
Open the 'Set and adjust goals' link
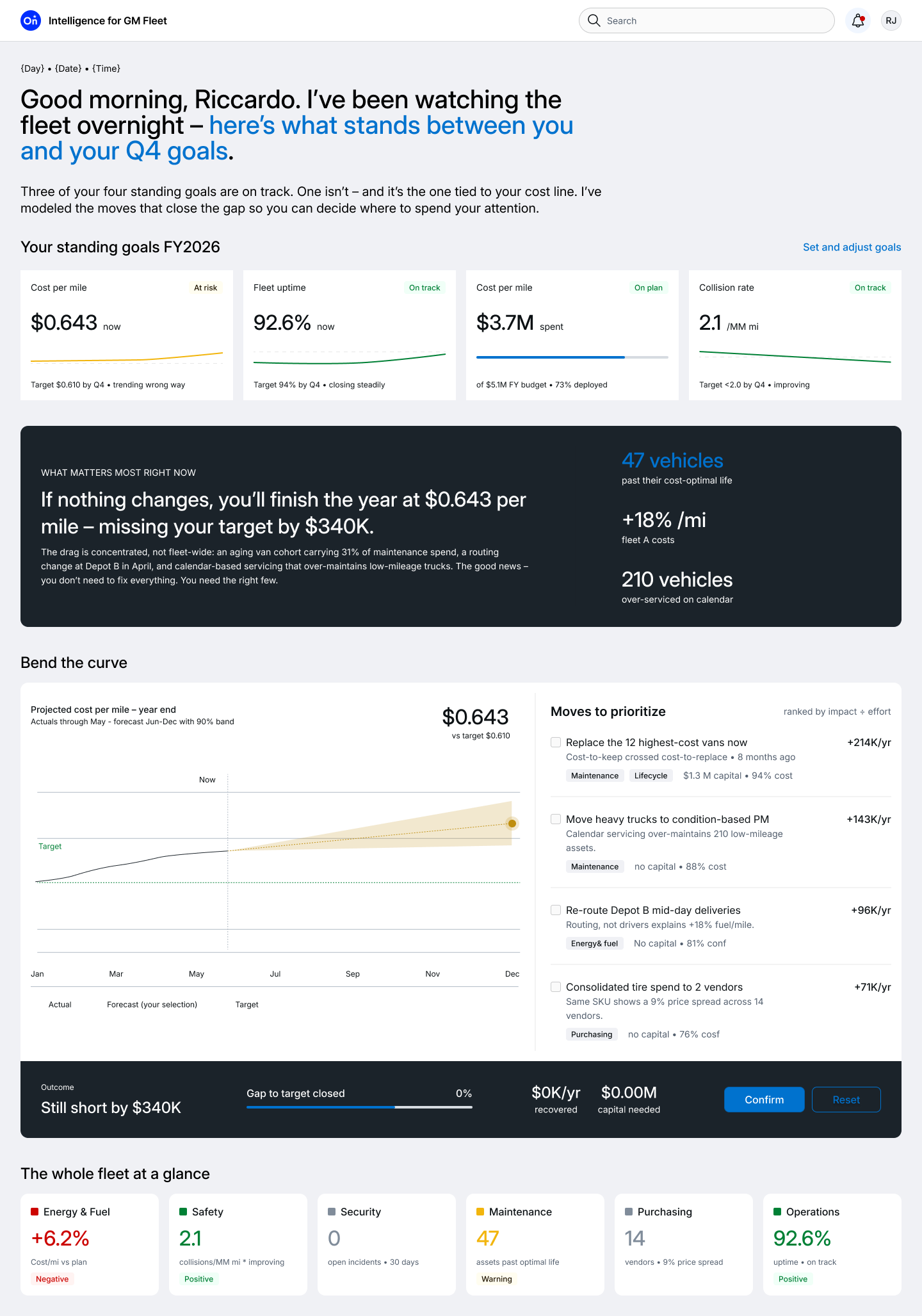(852, 247)
